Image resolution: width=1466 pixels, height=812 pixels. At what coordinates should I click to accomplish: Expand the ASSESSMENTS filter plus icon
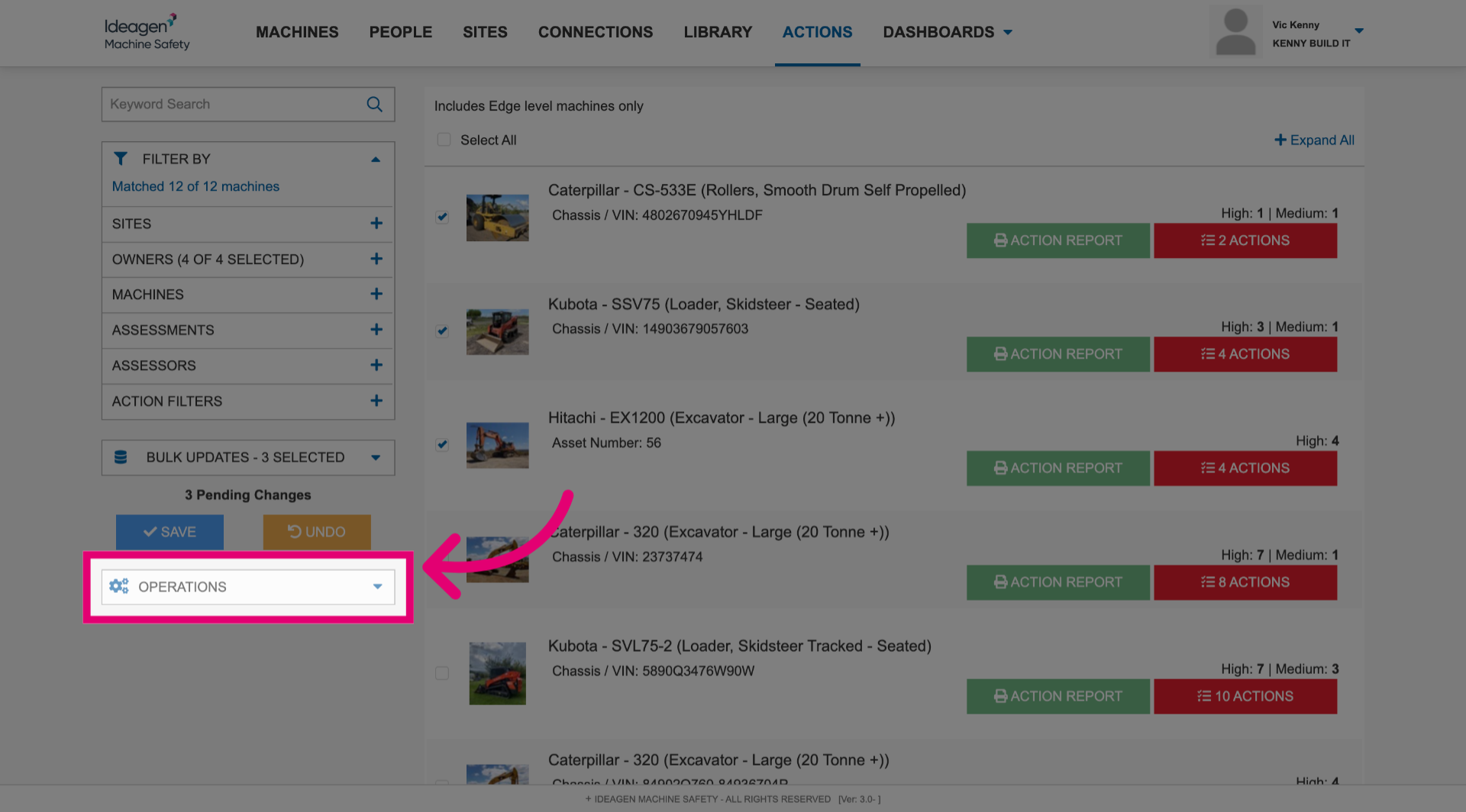click(376, 330)
